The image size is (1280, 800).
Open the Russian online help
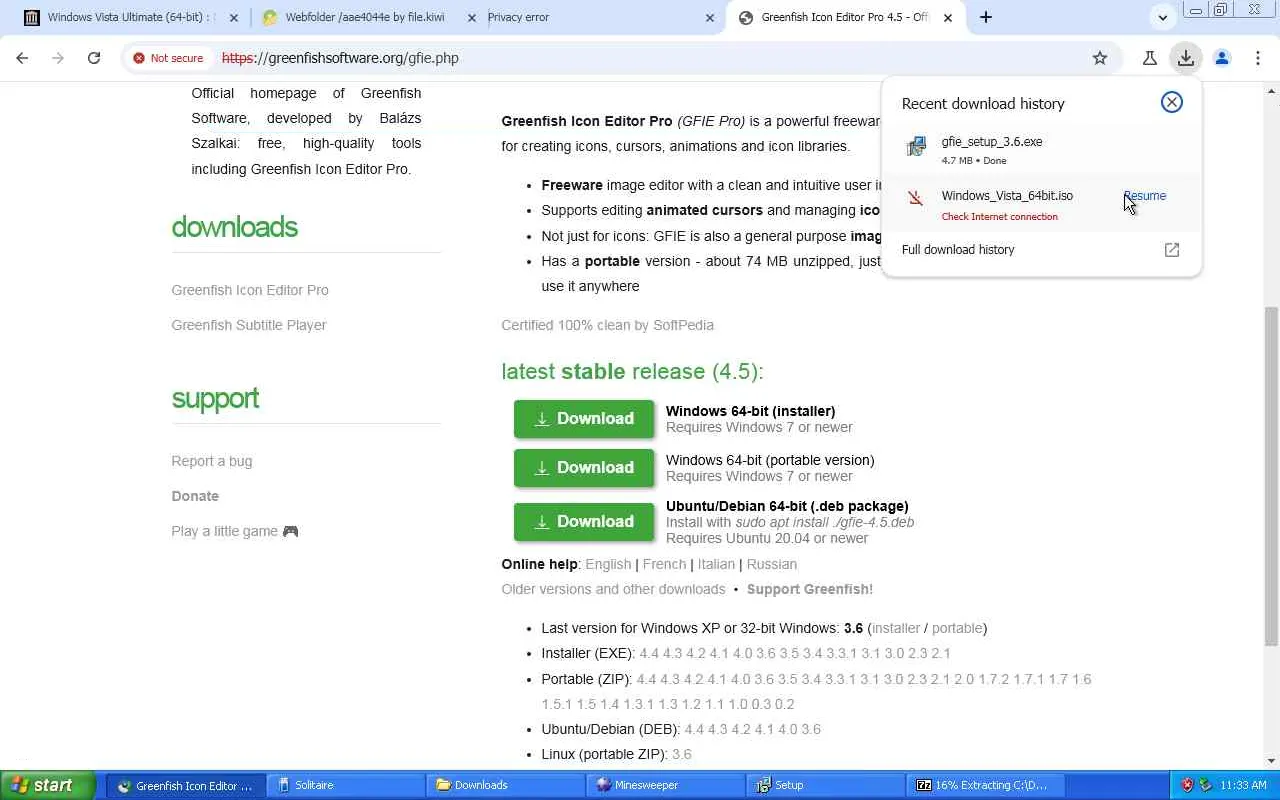772,564
